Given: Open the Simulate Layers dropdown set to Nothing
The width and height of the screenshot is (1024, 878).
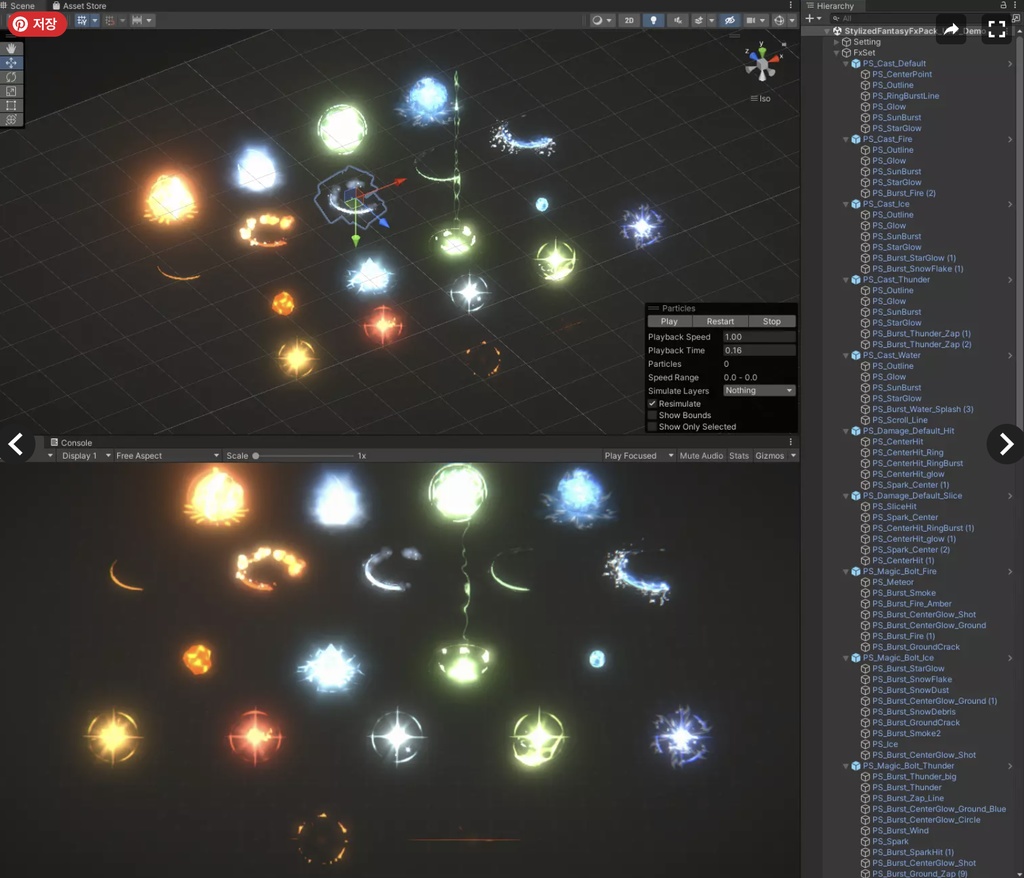Looking at the screenshot, I should coord(758,390).
